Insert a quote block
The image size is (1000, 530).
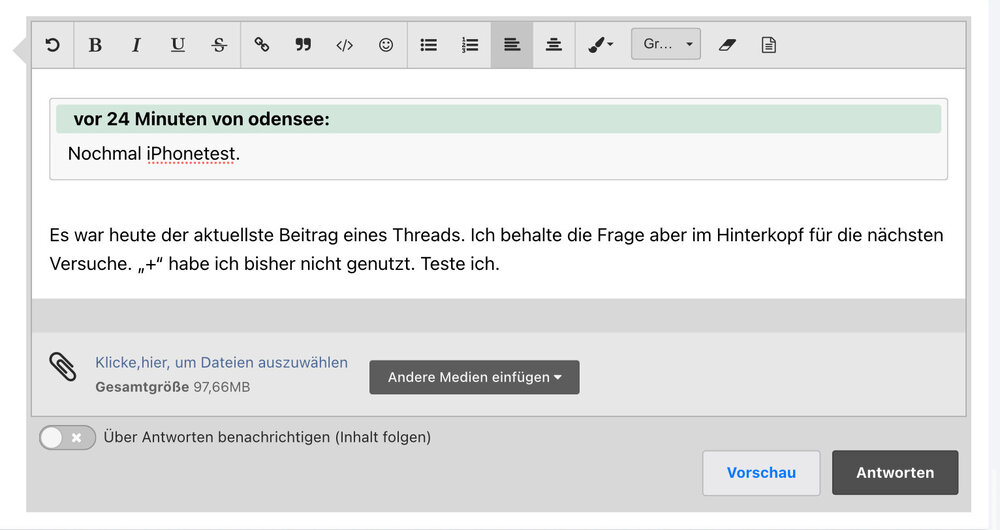tap(303, 45)
